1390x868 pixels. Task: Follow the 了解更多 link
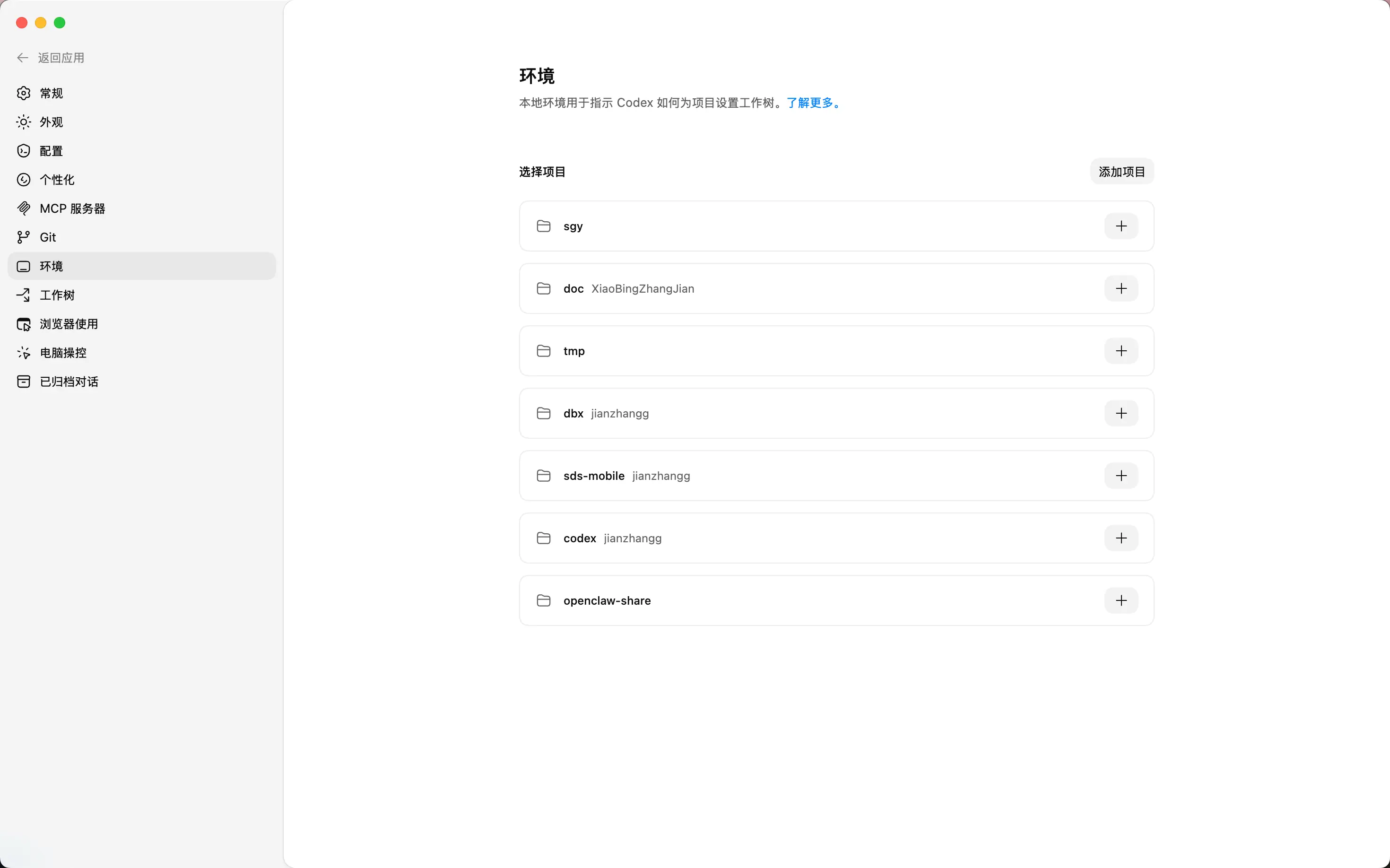812,103
